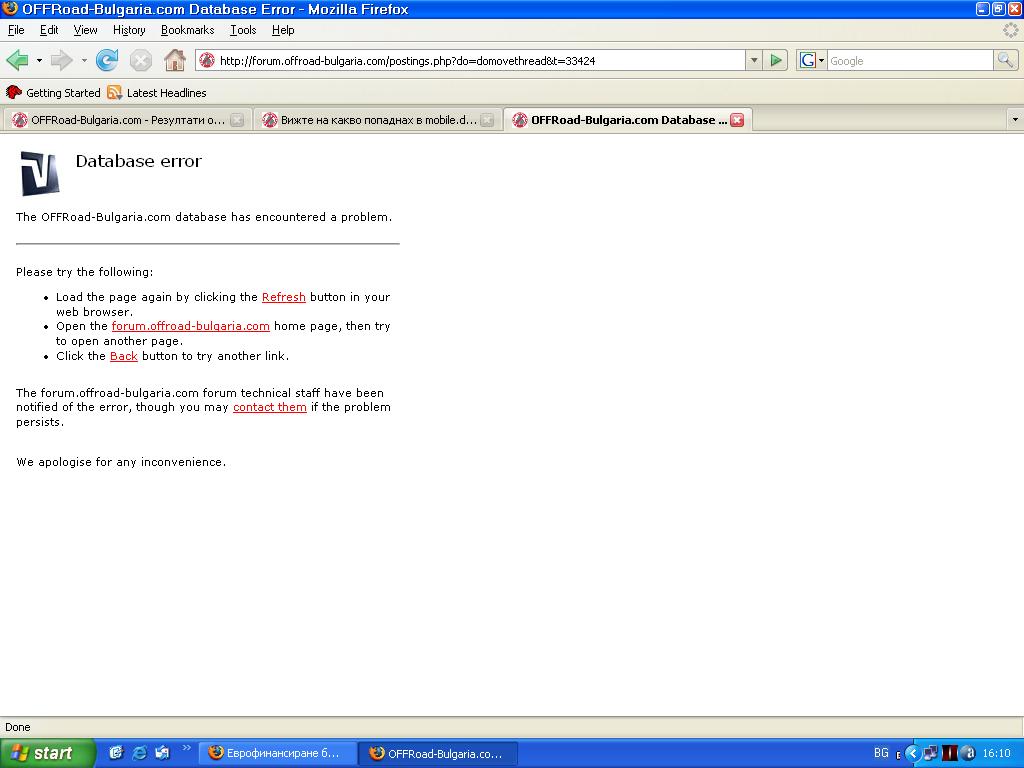1024x768 pixels.
Task: Click the Firefox title bar icon
Action: [x=10, y=9]
